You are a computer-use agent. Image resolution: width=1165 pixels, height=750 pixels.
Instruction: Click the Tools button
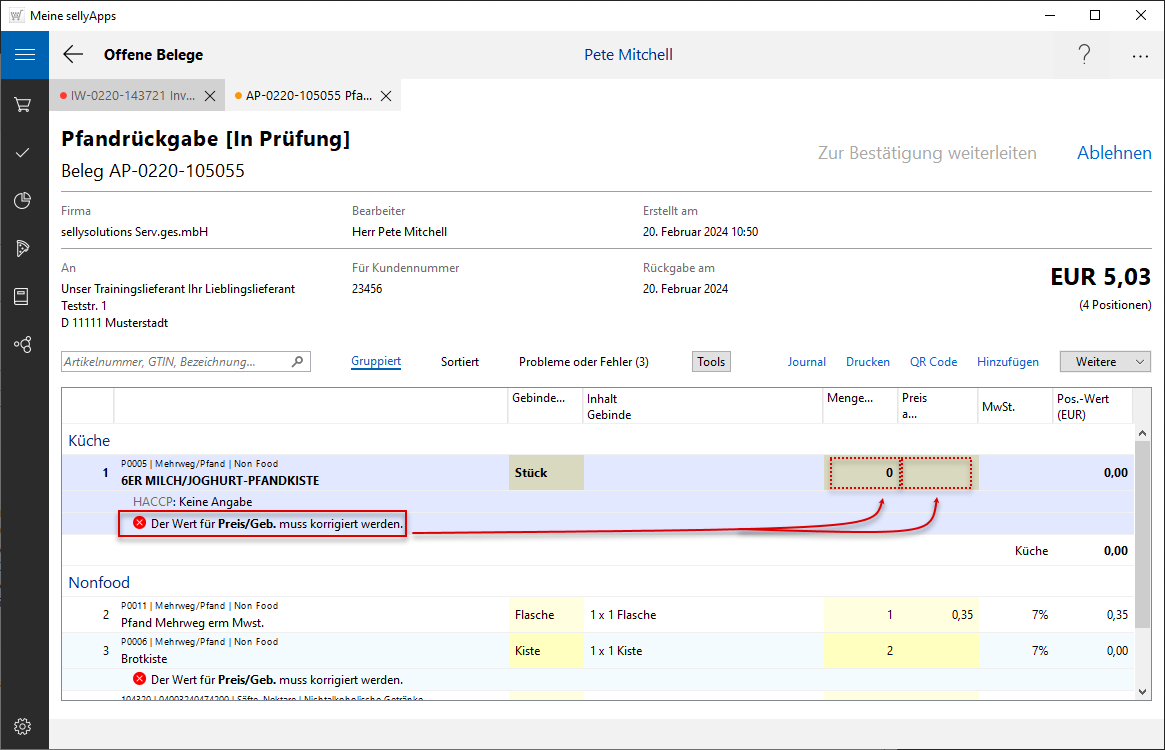711,362
